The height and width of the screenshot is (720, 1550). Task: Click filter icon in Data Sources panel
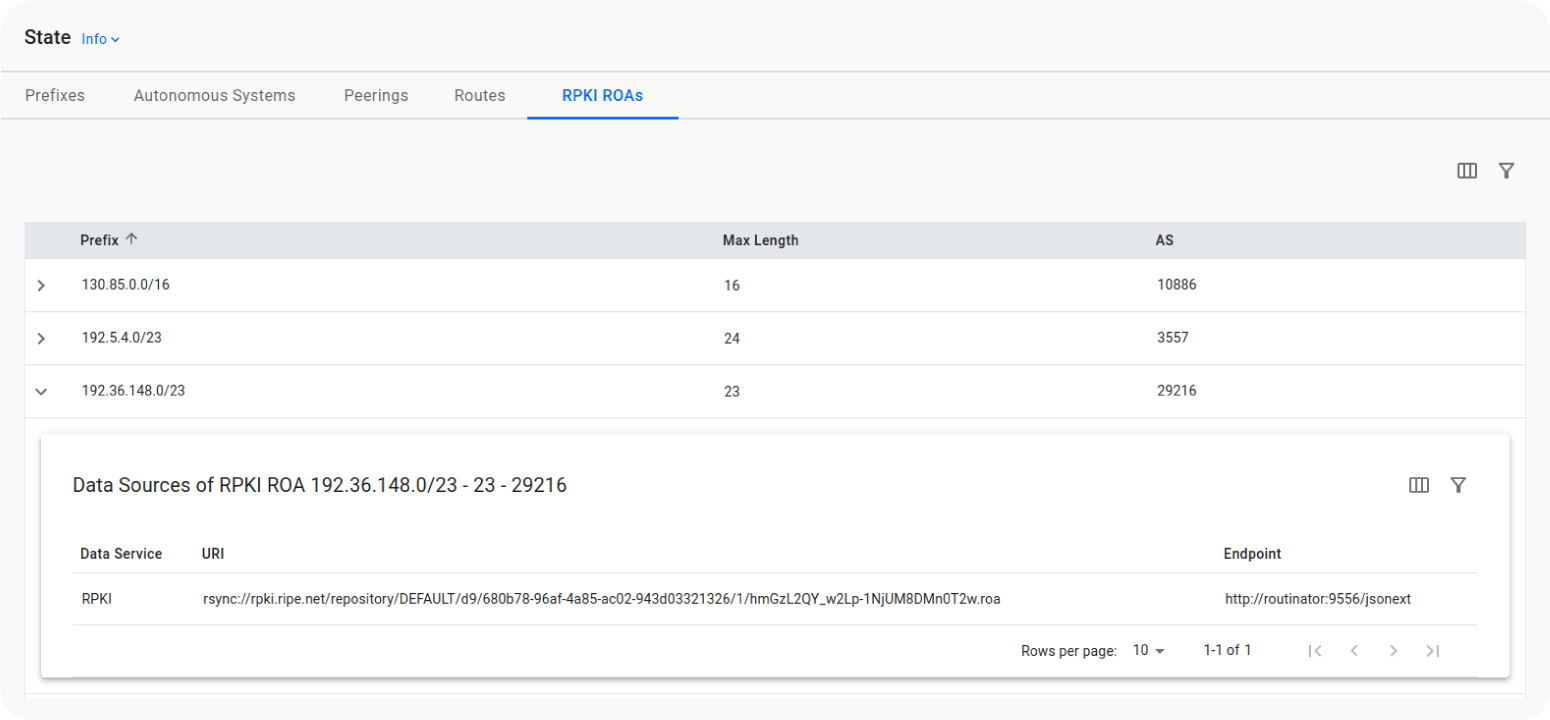click(x=1458, y=485)
